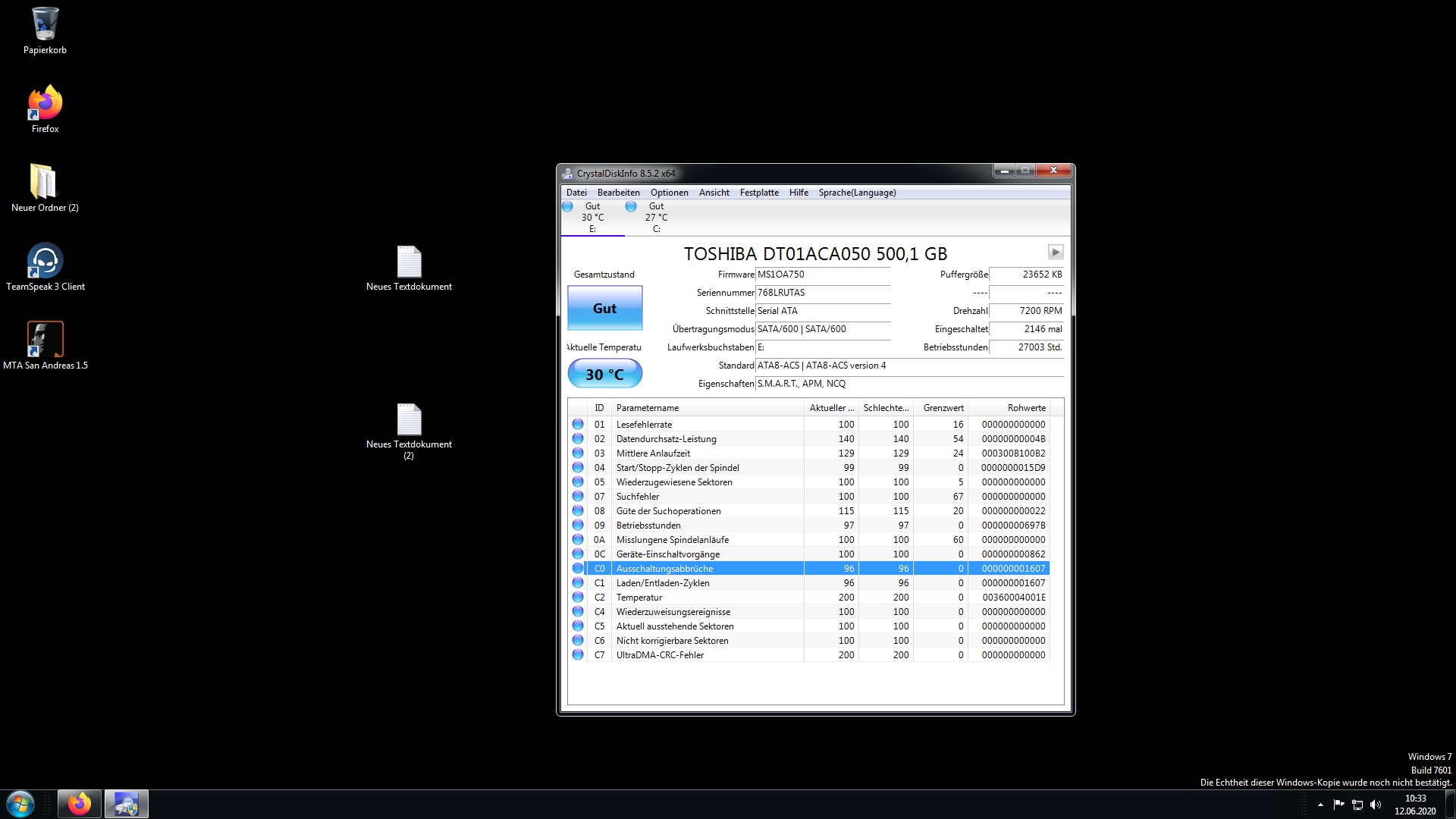The width and height of the screenshot is (1456, 819).
Task: Click CrystalDiskInfo taskbar icon
Action: tap(126, 804)
